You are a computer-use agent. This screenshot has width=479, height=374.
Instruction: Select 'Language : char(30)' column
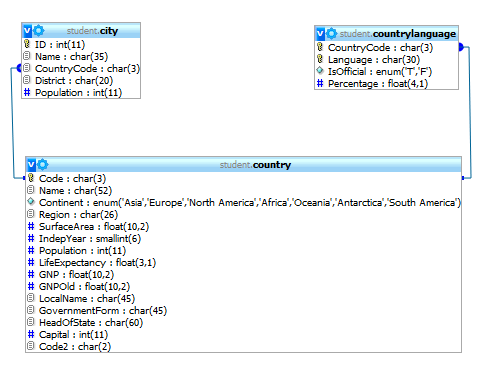(x=374, y=60)
